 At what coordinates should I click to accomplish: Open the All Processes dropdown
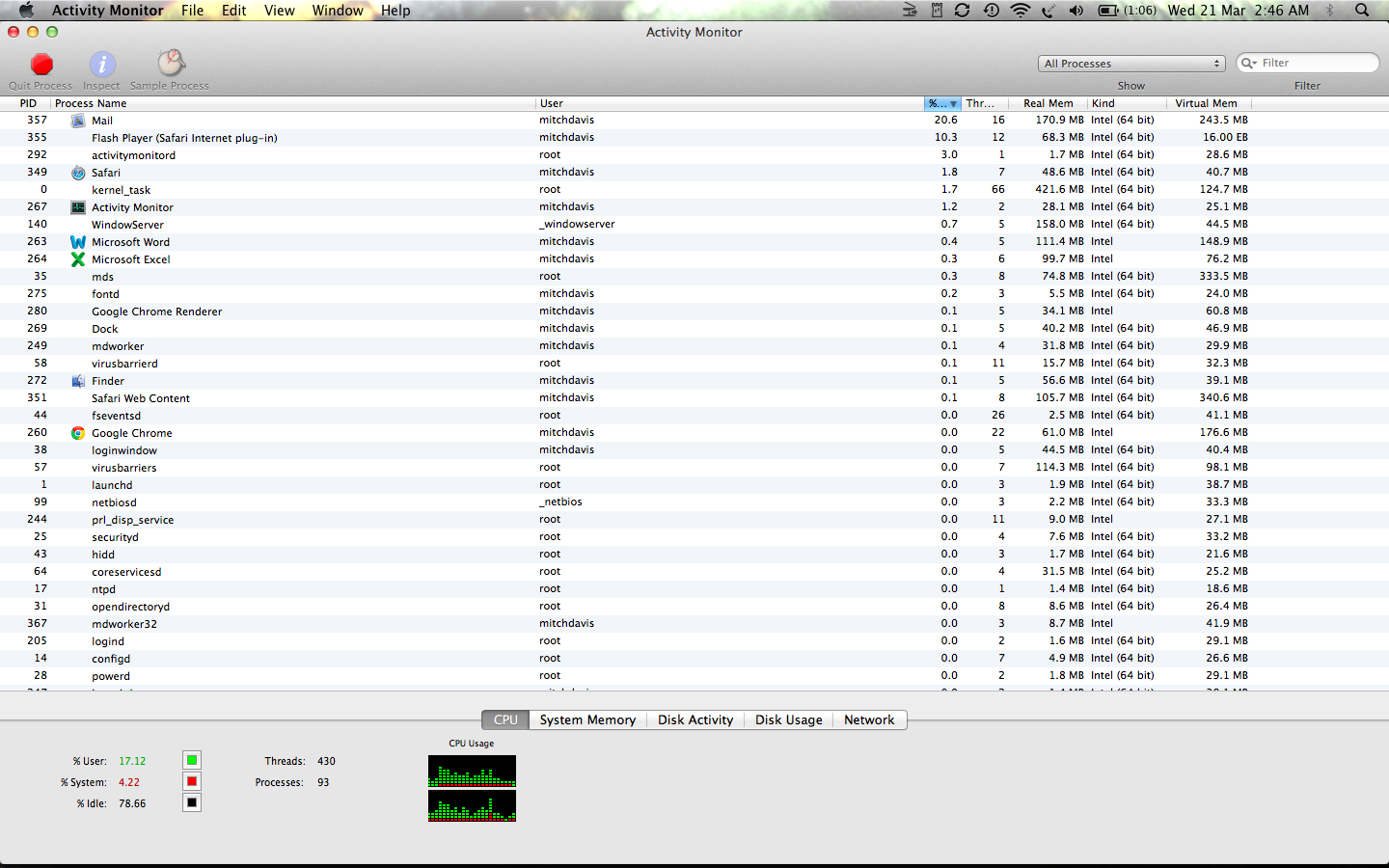click(1131, 64)
